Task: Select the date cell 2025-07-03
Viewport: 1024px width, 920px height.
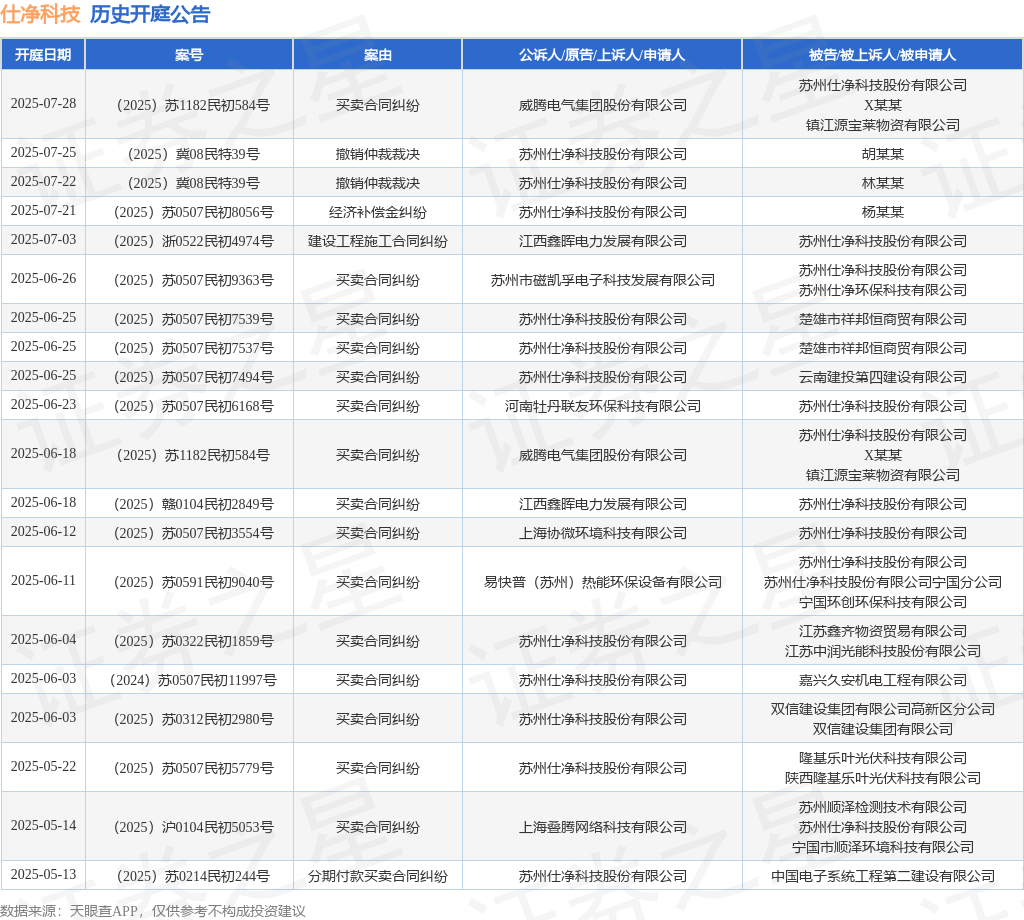Action: 43,240
